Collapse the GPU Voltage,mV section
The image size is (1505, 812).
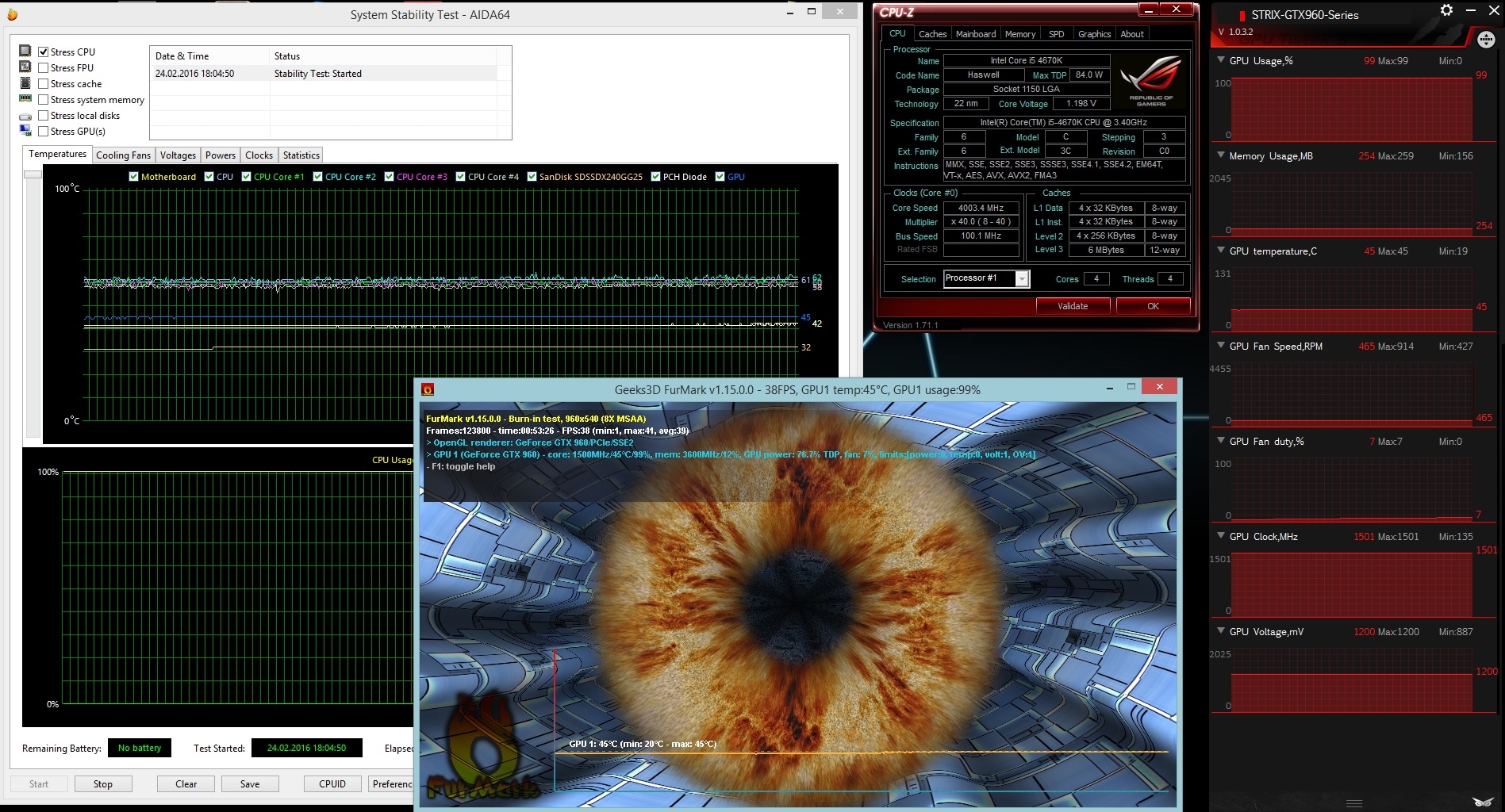point(1220,631)
